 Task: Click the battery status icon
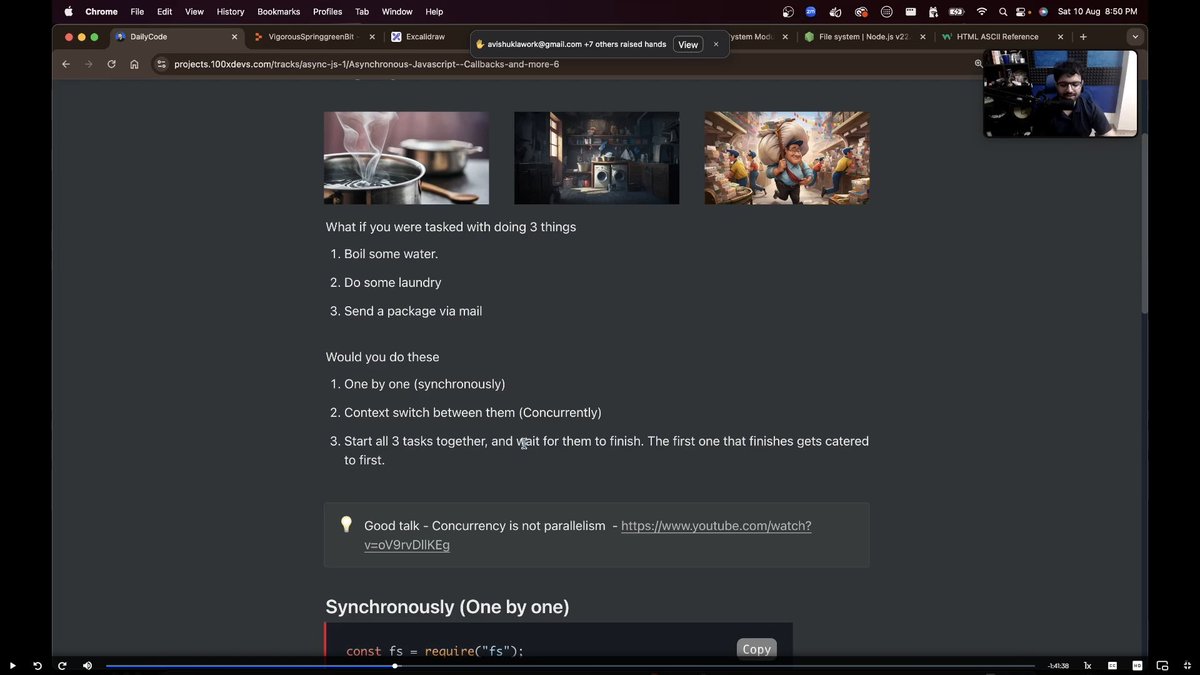tap(956, 12)
